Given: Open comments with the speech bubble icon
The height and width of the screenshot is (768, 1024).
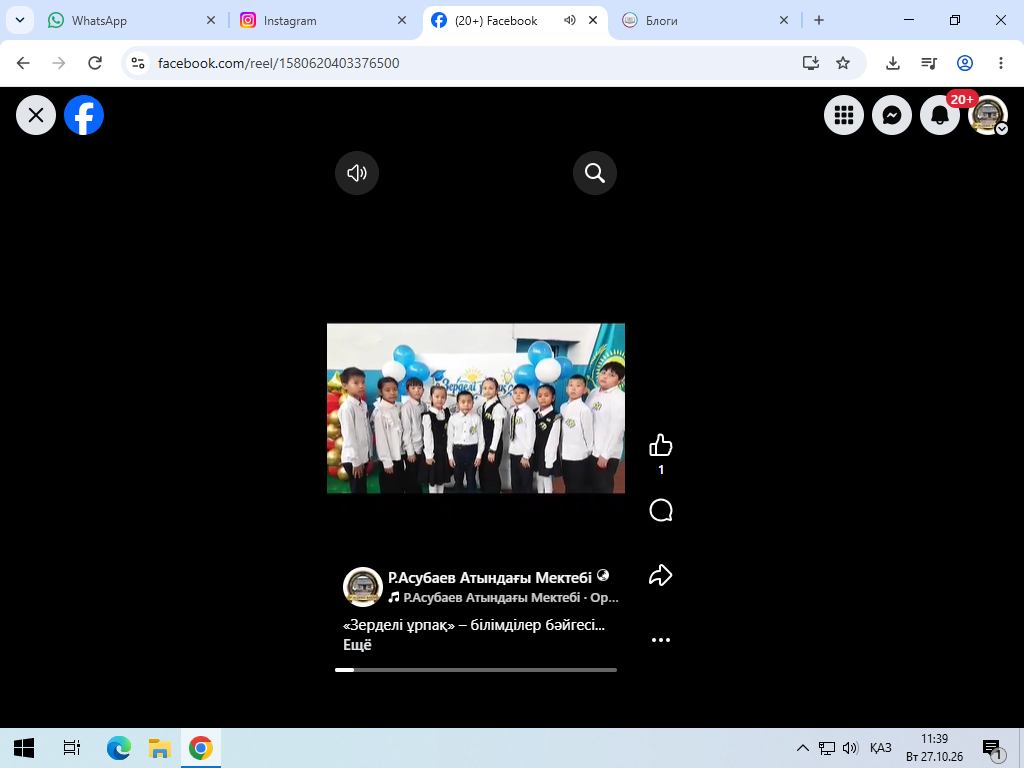Looking at the screenshot, I should [661, 510].
